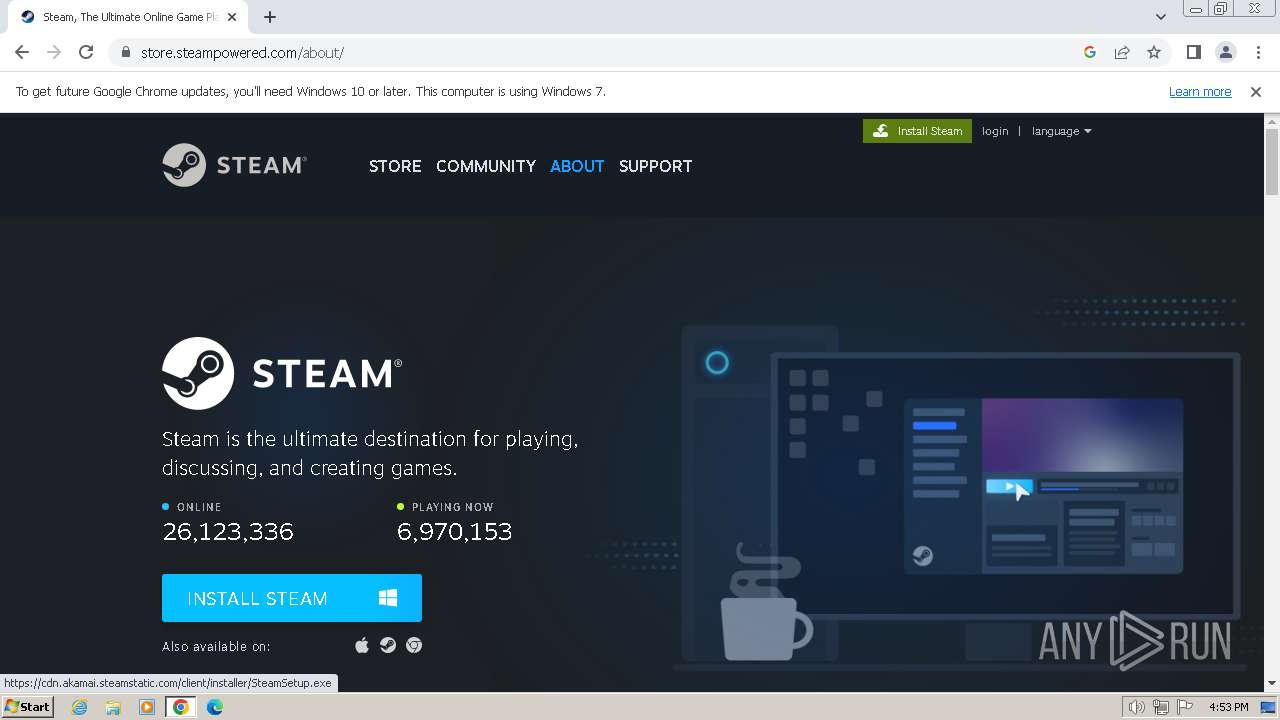This screenshot has width=1280, height=720.
Task: View site info via the padlock icon
Action: tap(125, 52)
